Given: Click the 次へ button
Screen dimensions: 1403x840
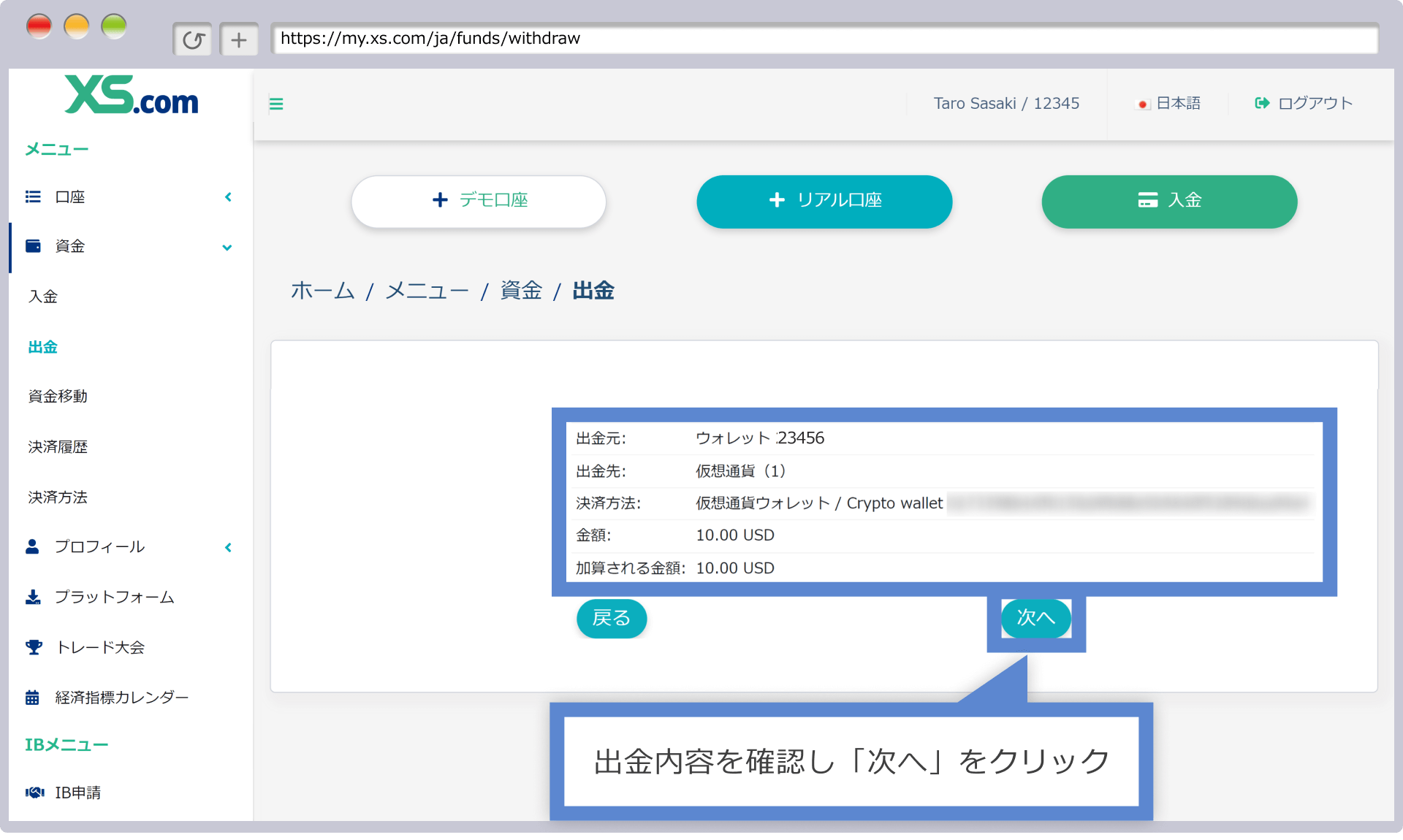Looking at the screenshot, I should point(1036,618).
